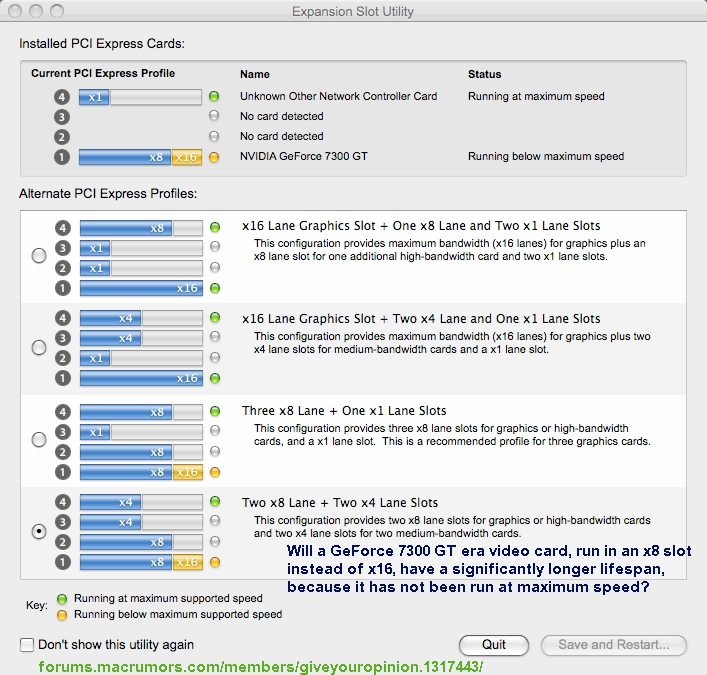Click the window close button
707x675 pixels.
15,11
